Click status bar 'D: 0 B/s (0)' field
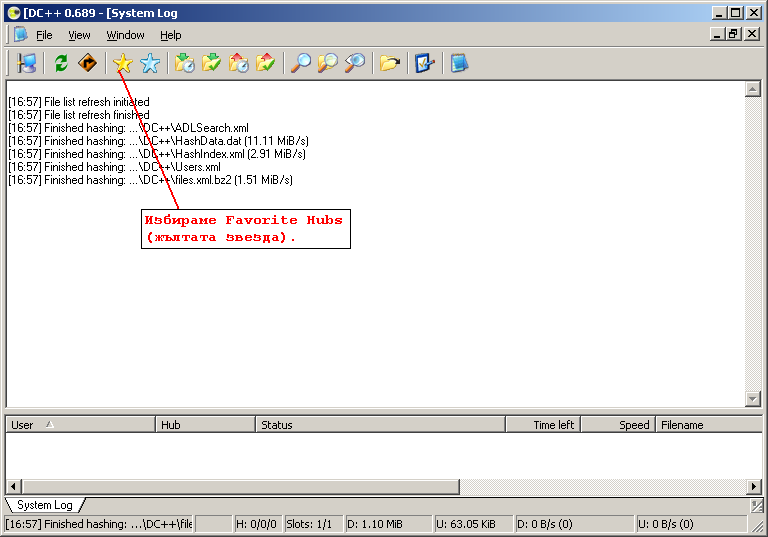The height and width of the screenshot is (537, 768). 574,524
